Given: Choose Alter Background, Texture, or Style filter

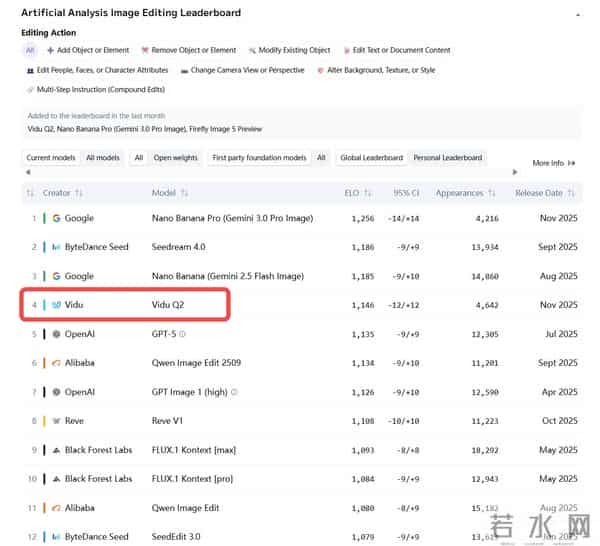Looking at the screenshot, I should (x=376, y=71).
